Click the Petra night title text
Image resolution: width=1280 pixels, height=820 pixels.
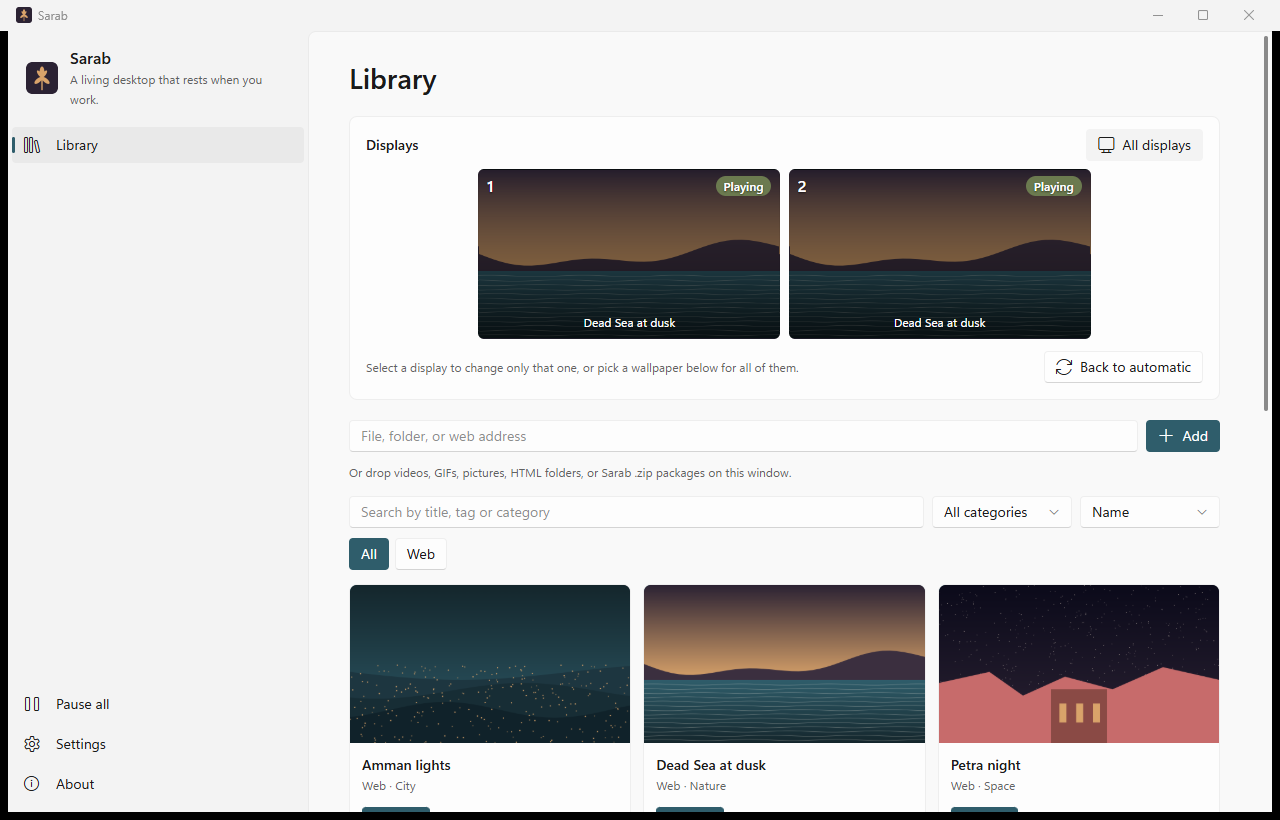coord(986,765)
